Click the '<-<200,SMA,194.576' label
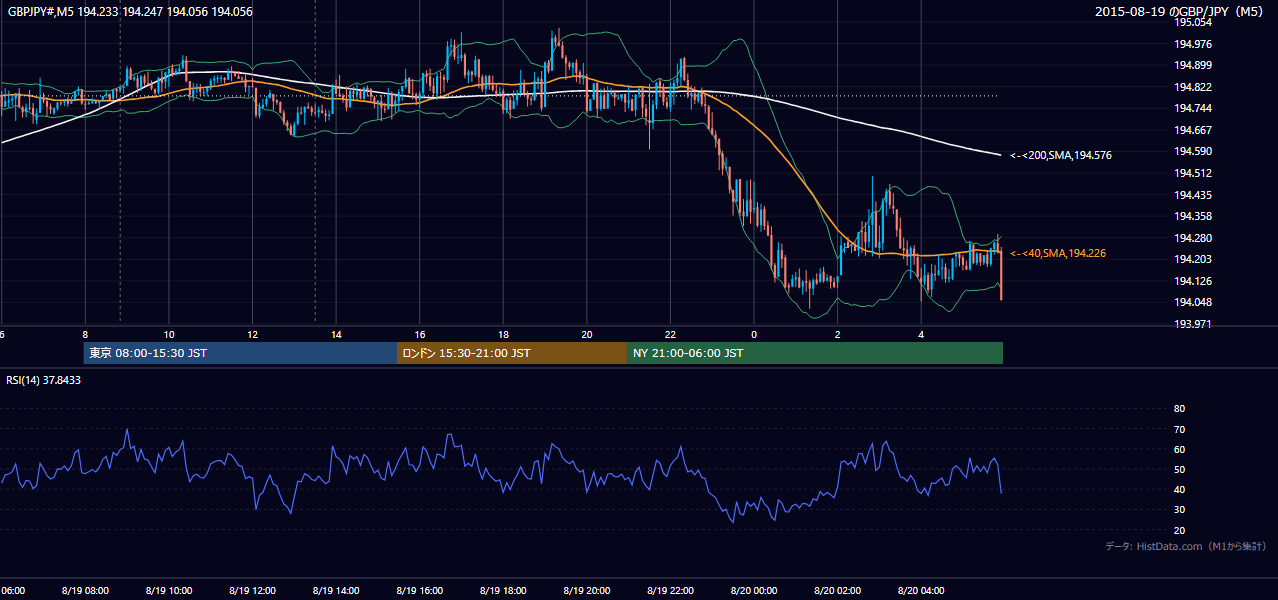1278x600 pixels. [x=1060, y=155]
